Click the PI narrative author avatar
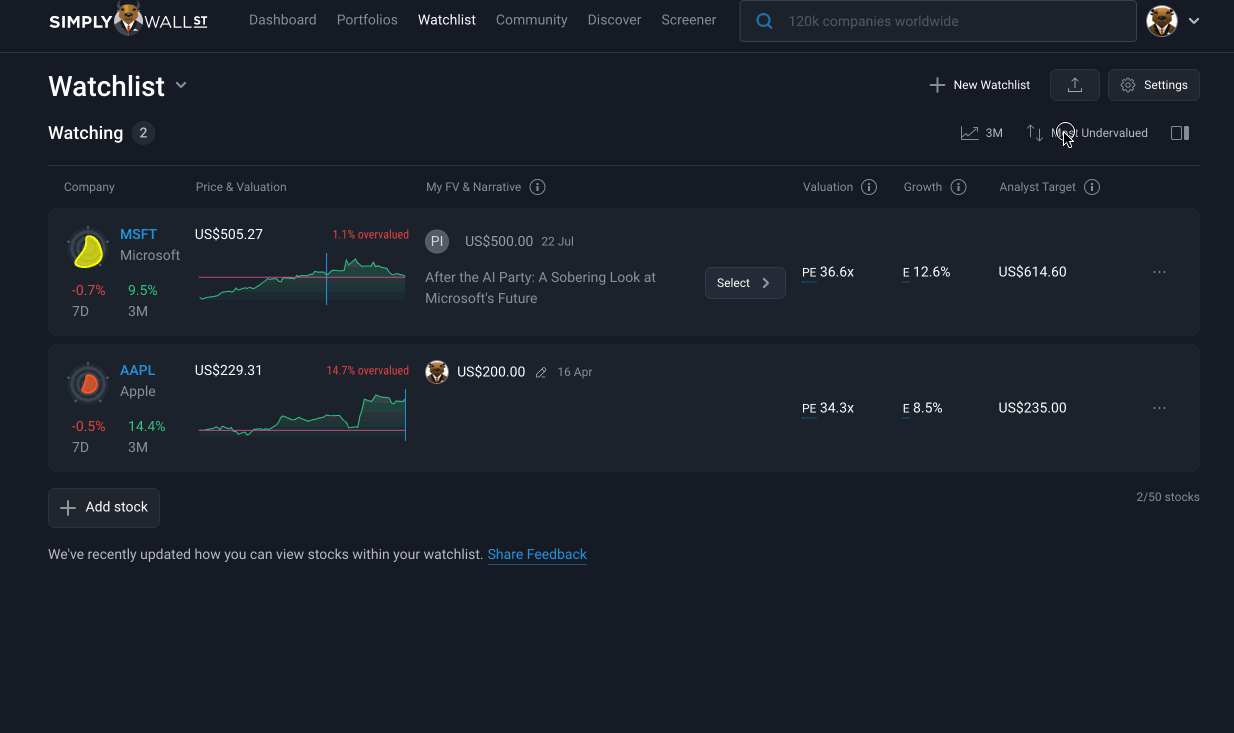 click(437, 241)
